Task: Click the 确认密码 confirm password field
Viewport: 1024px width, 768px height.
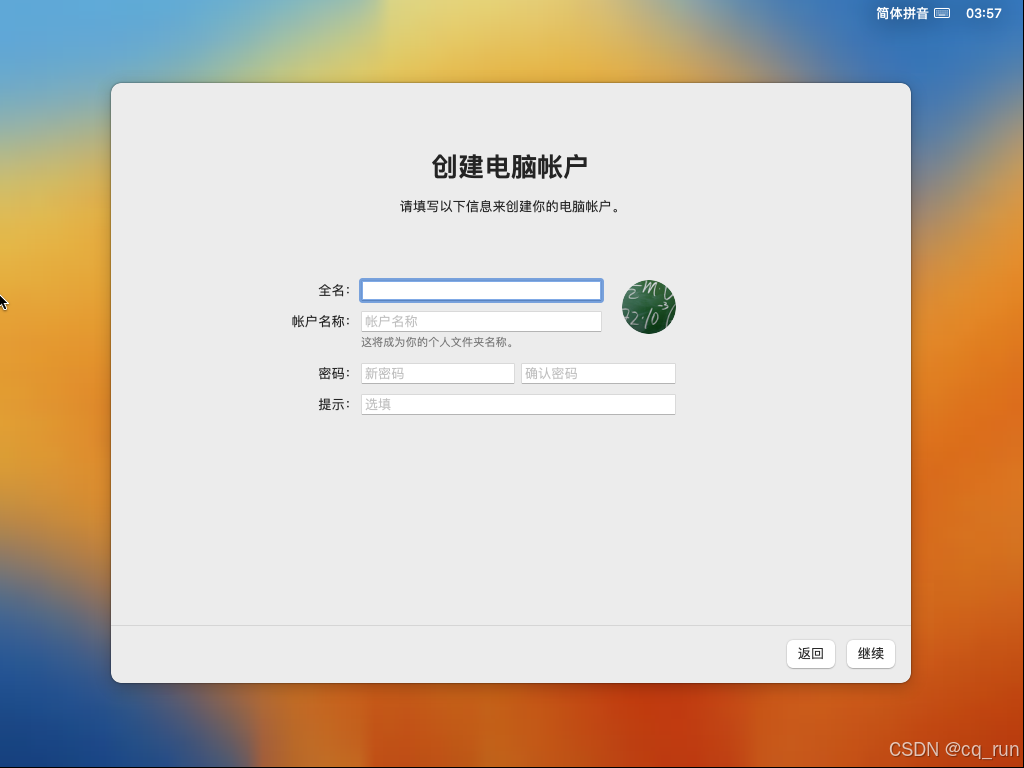Action: pos(598,374)
